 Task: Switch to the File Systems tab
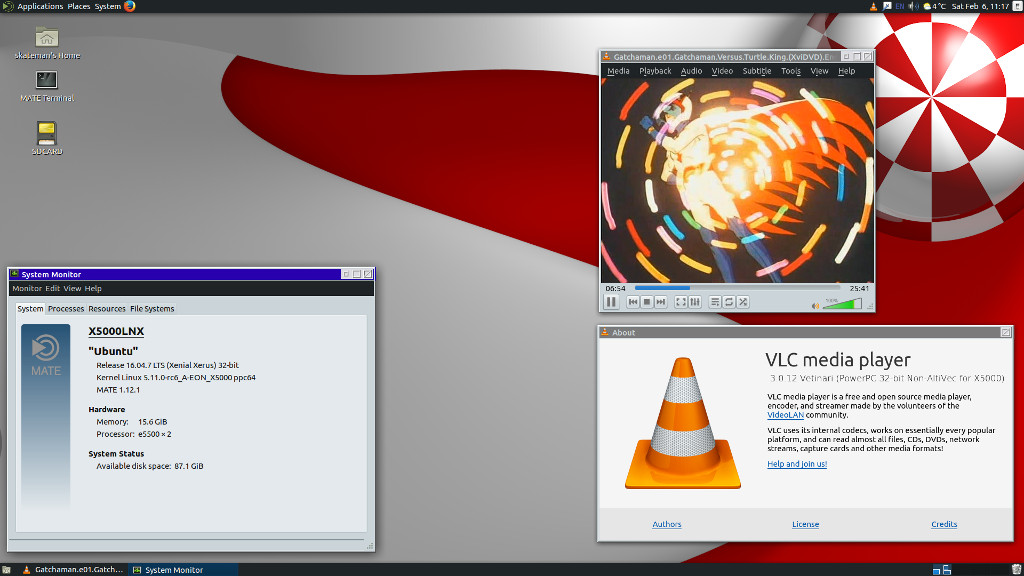(152, 308)
